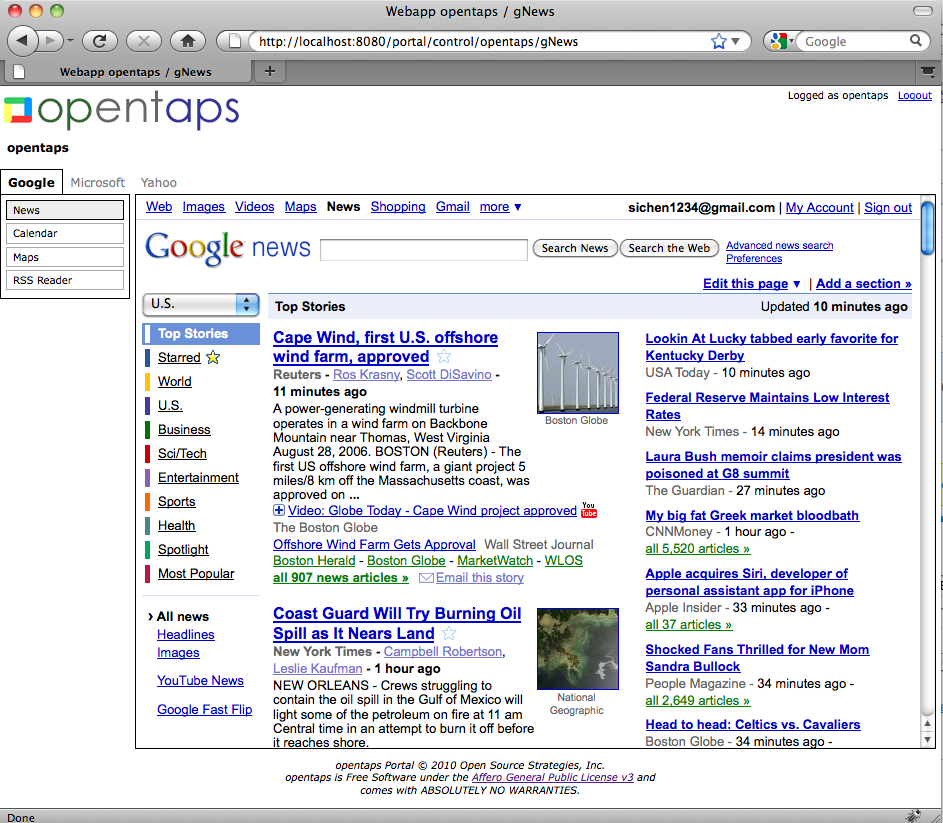Image resolution: width=943 pixels, height=823 pixels.
Task: Click Sign out of Google
Action: coord(888,208)
